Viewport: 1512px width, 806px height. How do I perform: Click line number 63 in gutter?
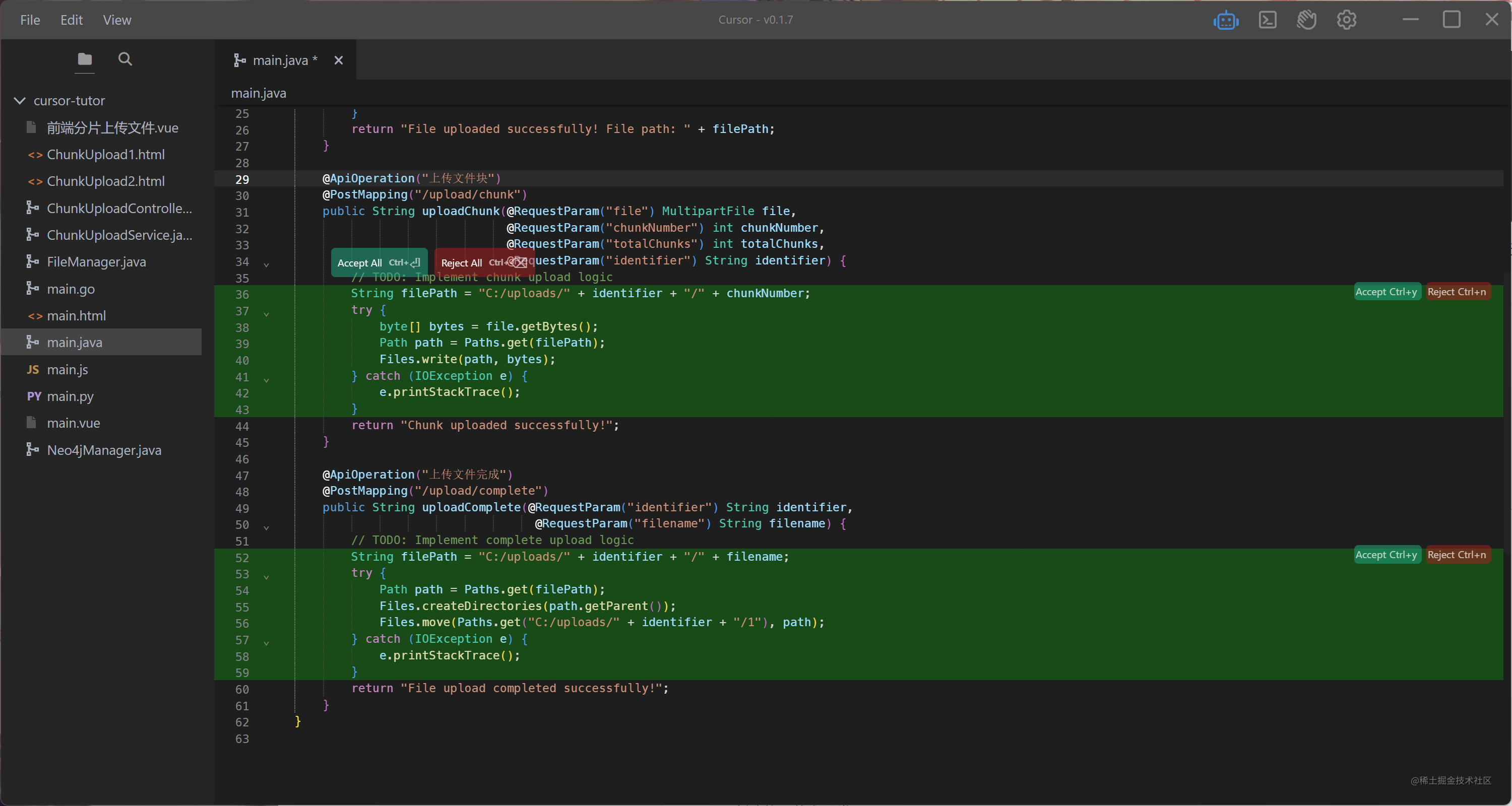pyautogui.click(x=242, y=739)
